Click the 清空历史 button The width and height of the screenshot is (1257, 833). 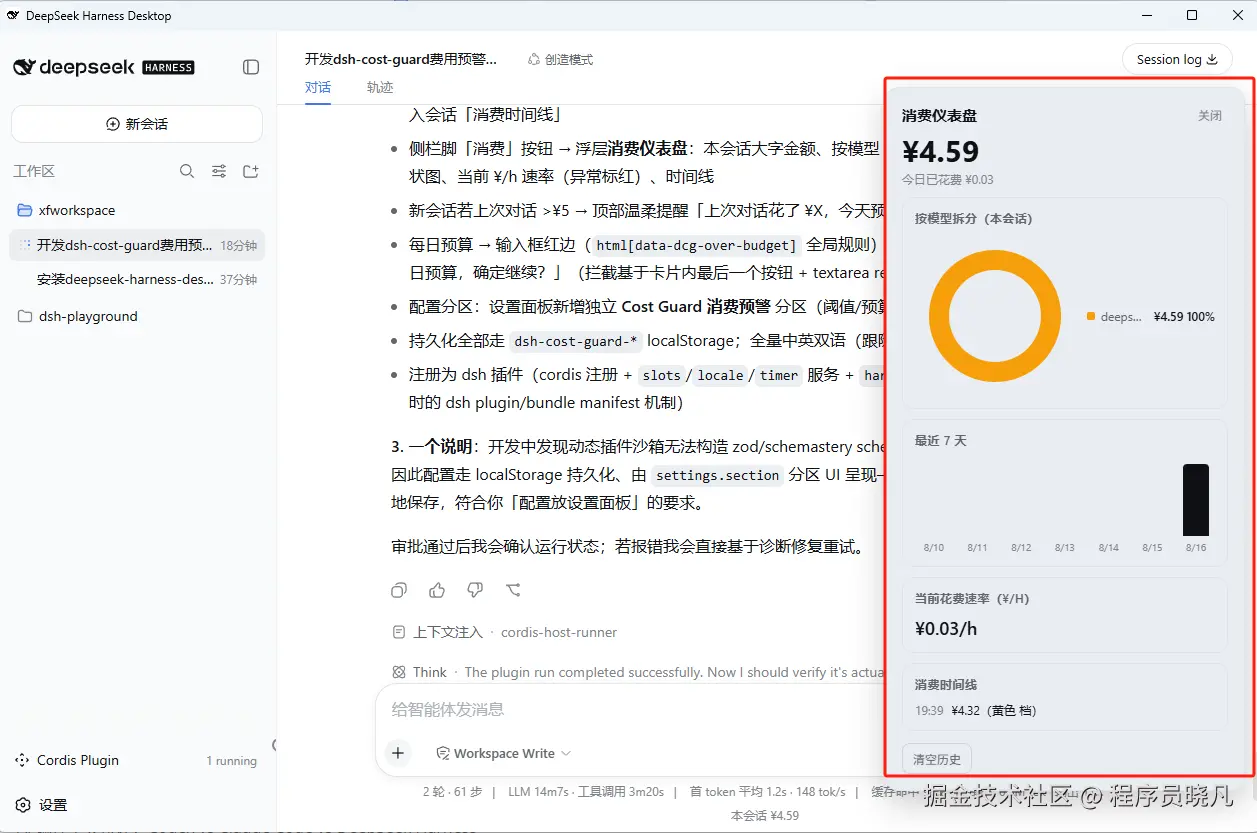937,760
